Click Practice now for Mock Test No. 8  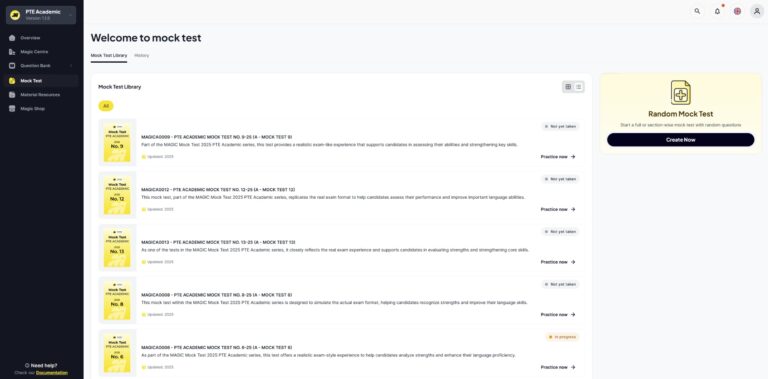click(x=558, y=314)
